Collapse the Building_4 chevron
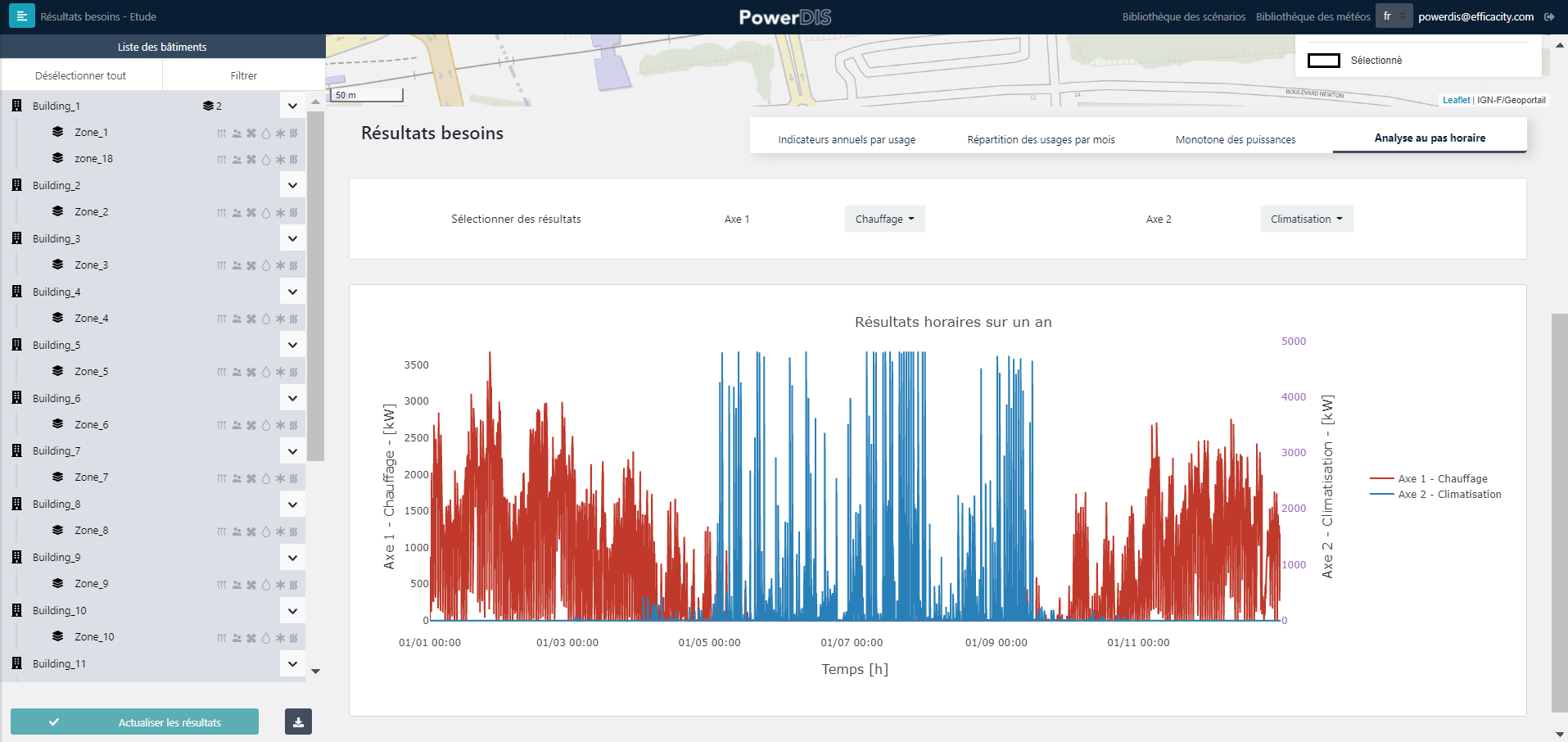The width and height of the screenshot is (1568, 742). pyautogui.click(x=292, y=292)
